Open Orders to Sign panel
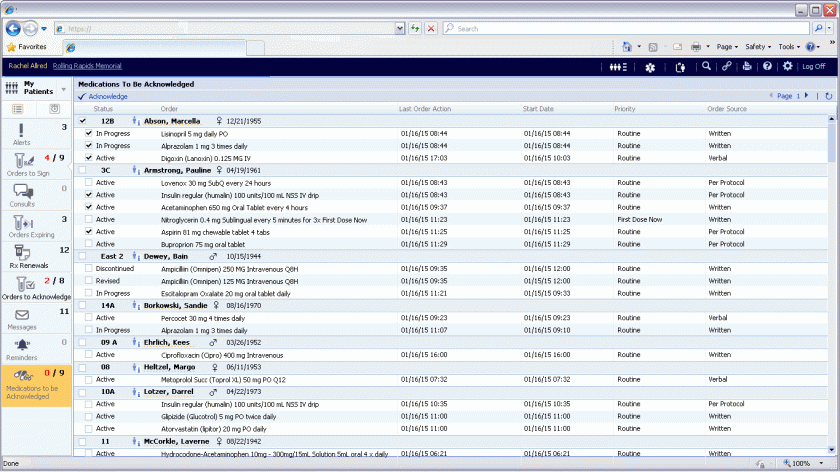Image resolution: width=840 pixels, height=472 pixels. point(36,165)
